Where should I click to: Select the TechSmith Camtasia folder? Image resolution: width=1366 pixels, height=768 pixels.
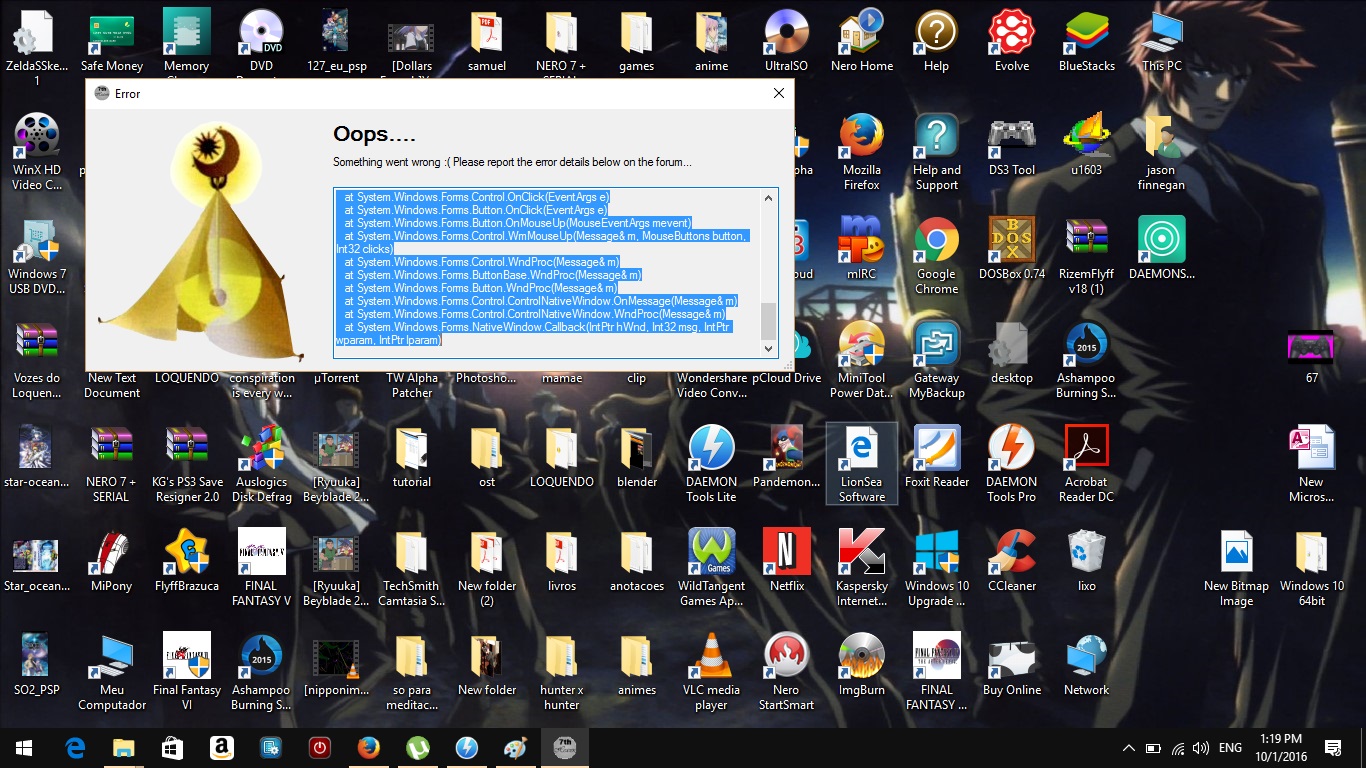[x=412, y=569]
